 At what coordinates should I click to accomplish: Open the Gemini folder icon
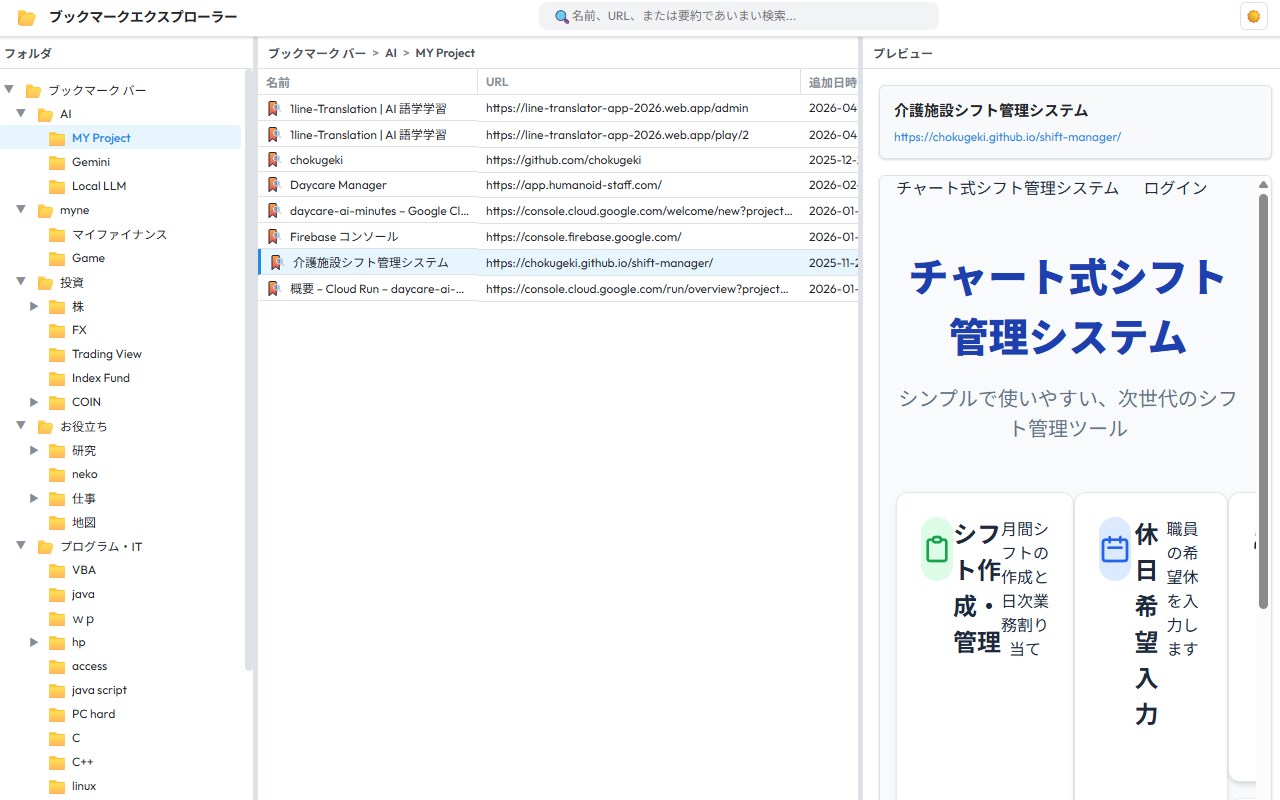click(57, 162)
